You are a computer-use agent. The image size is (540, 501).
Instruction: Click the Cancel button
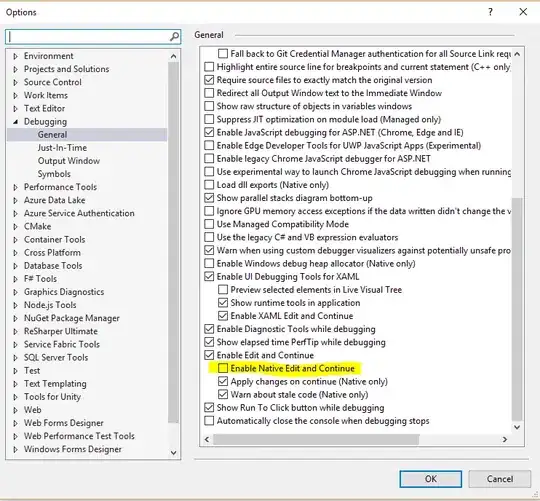(500, 479)
